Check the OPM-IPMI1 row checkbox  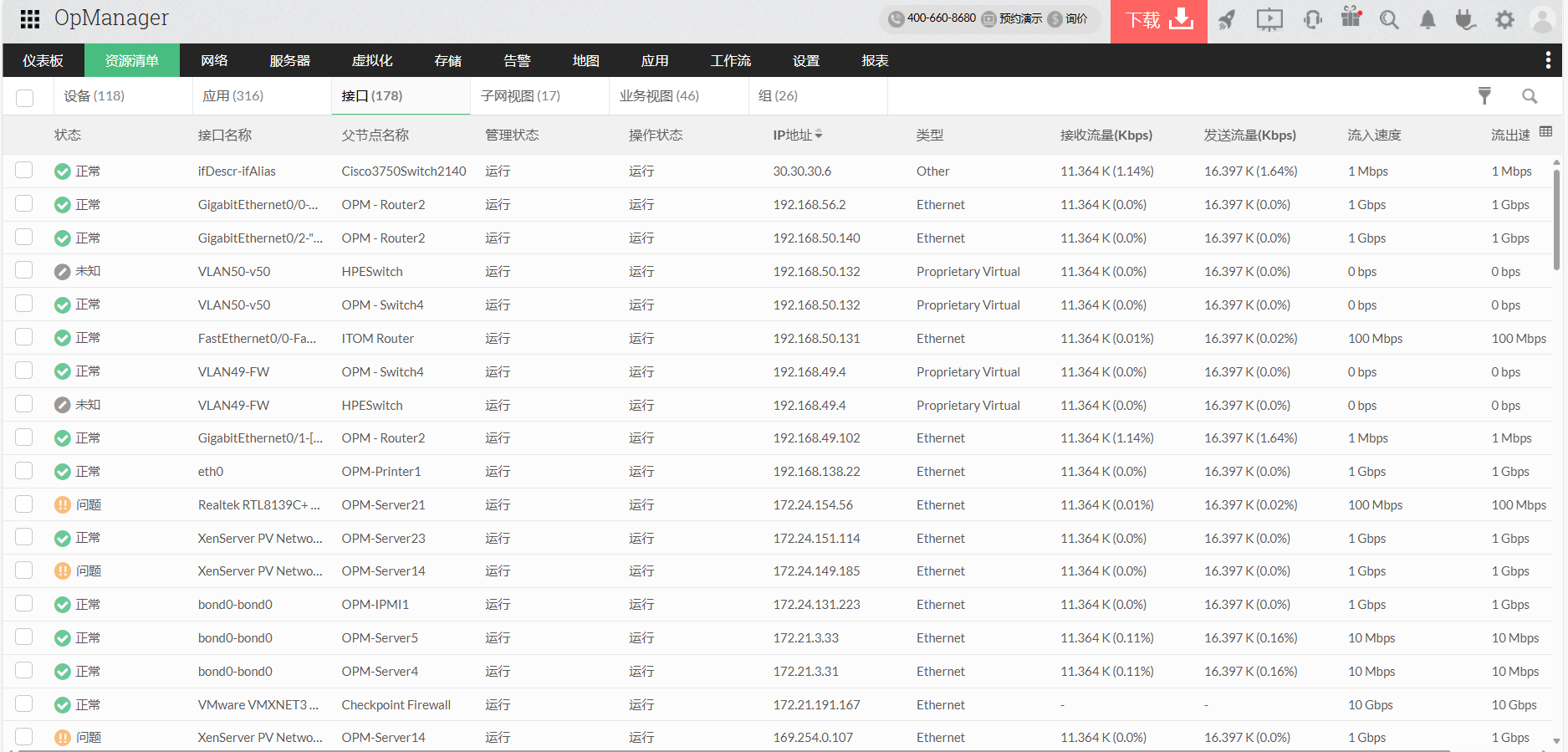pyautogui.click(x=24, y=603)
